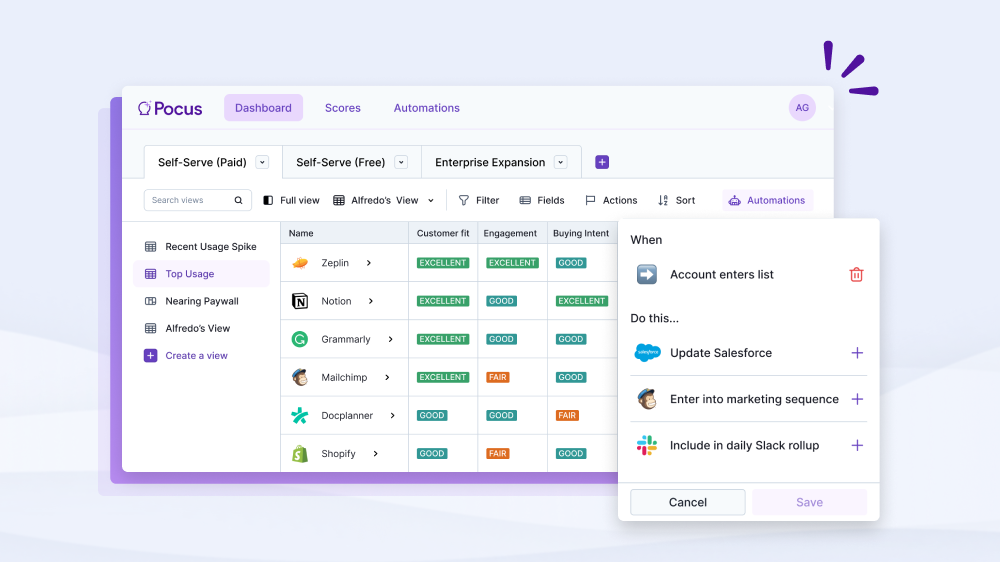The height and width of the screenshot is (562, 1000).
Task: Click the Zeplin logo
Action: click(x=300, y=263)
